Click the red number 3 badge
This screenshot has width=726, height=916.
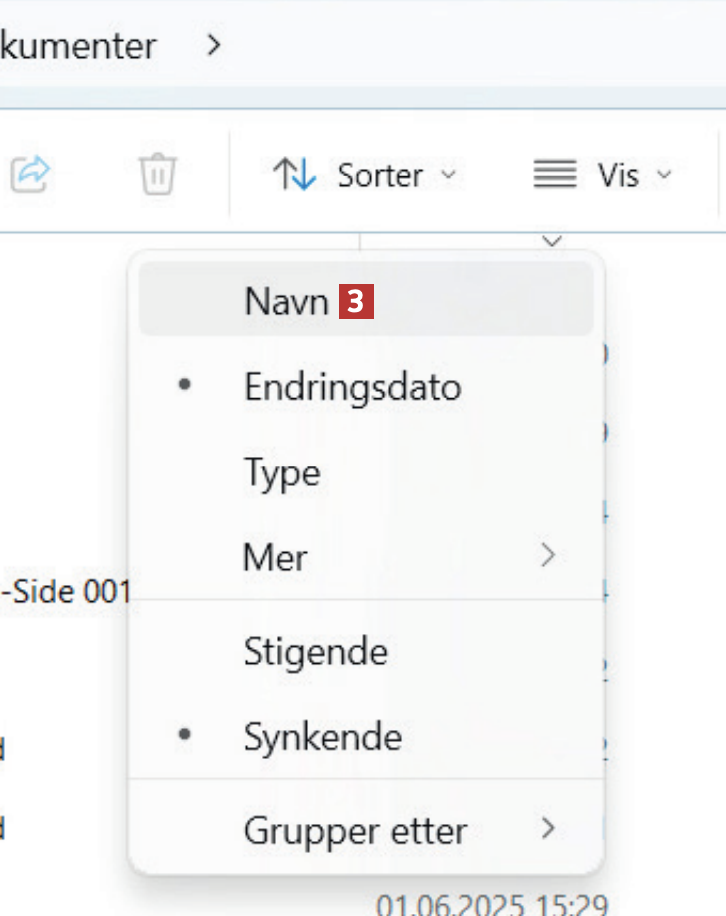pos(356,302)
